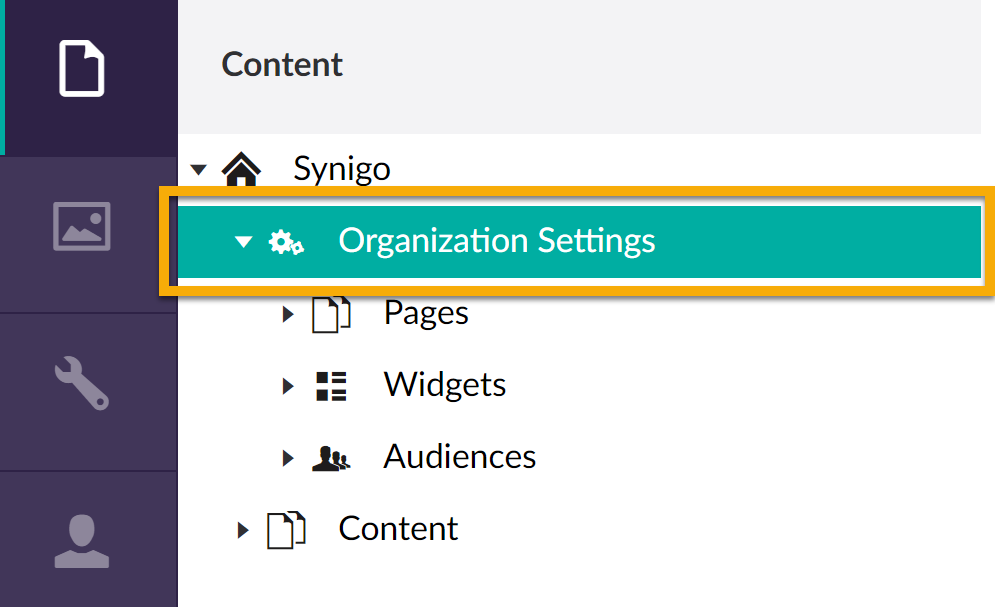Collapse the Synigo root node
995x607 pixels.
(x=198, y=169)
